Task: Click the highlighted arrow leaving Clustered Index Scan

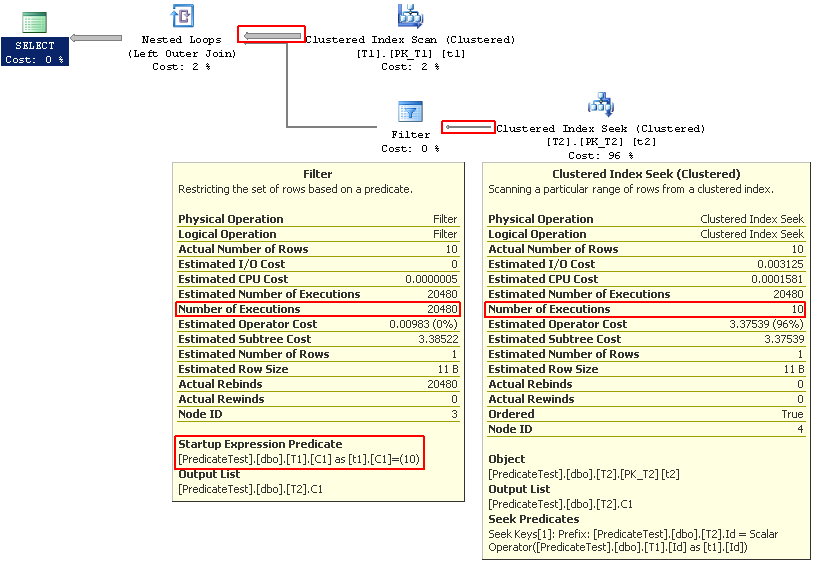Action: 271,36
